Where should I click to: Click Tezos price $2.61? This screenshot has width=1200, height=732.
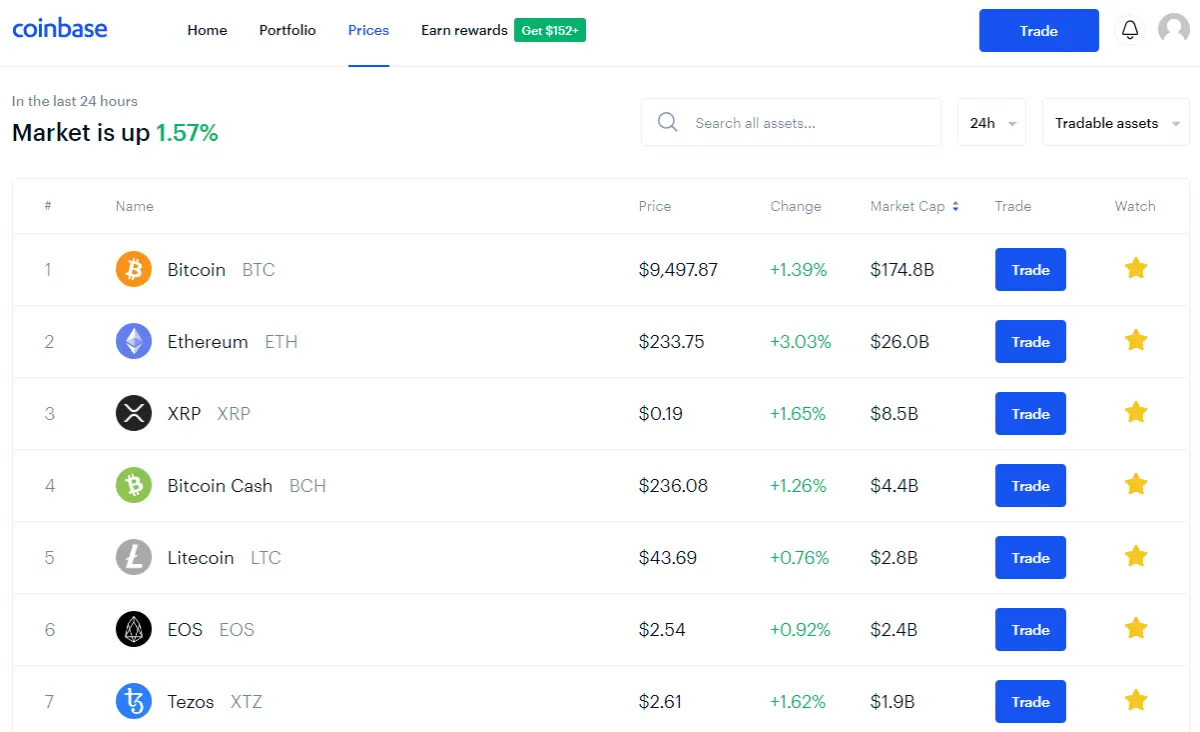[660, 702]
